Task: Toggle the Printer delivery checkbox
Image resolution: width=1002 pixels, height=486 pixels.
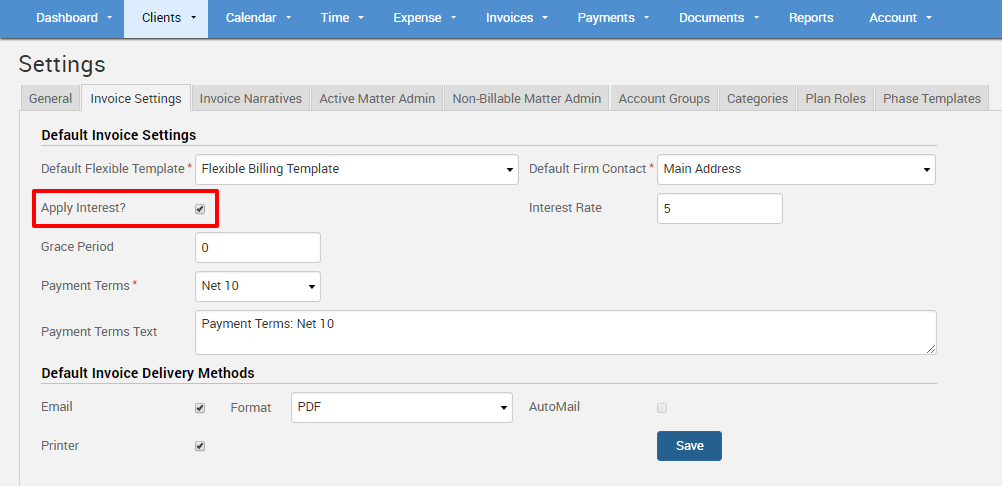Action: click(200, 446)
